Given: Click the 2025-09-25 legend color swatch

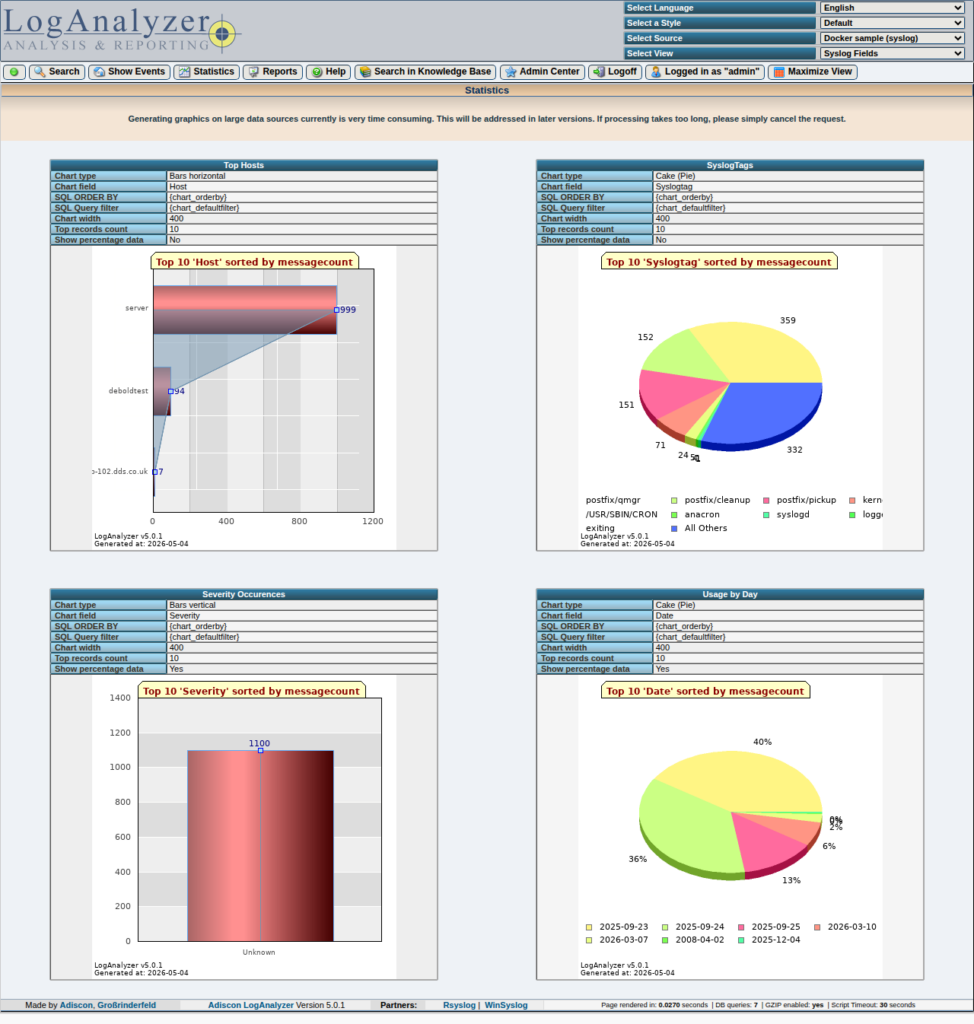Looking at the screenshot, I should coord(741,927).
